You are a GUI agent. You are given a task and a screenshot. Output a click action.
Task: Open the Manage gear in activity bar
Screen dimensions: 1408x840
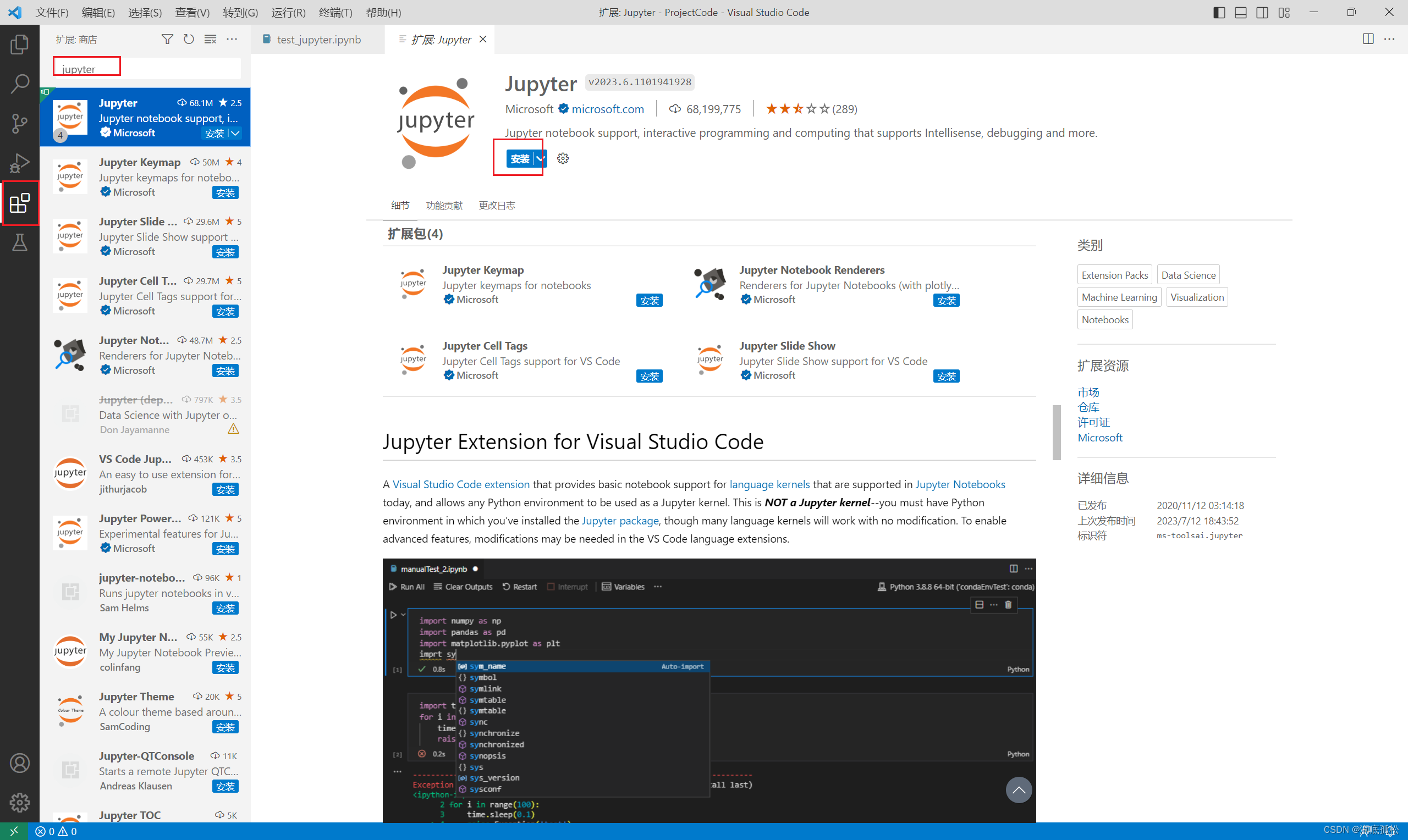coord(19,802)
